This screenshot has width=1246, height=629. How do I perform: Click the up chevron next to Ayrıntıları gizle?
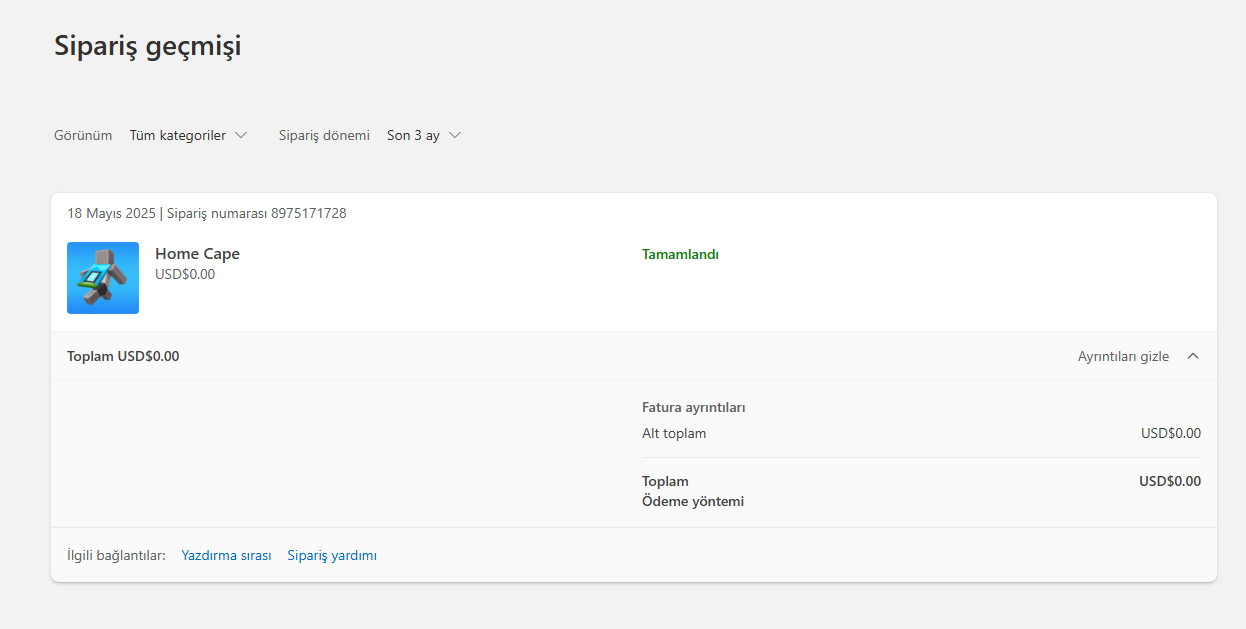click(x=1192, y=356)
